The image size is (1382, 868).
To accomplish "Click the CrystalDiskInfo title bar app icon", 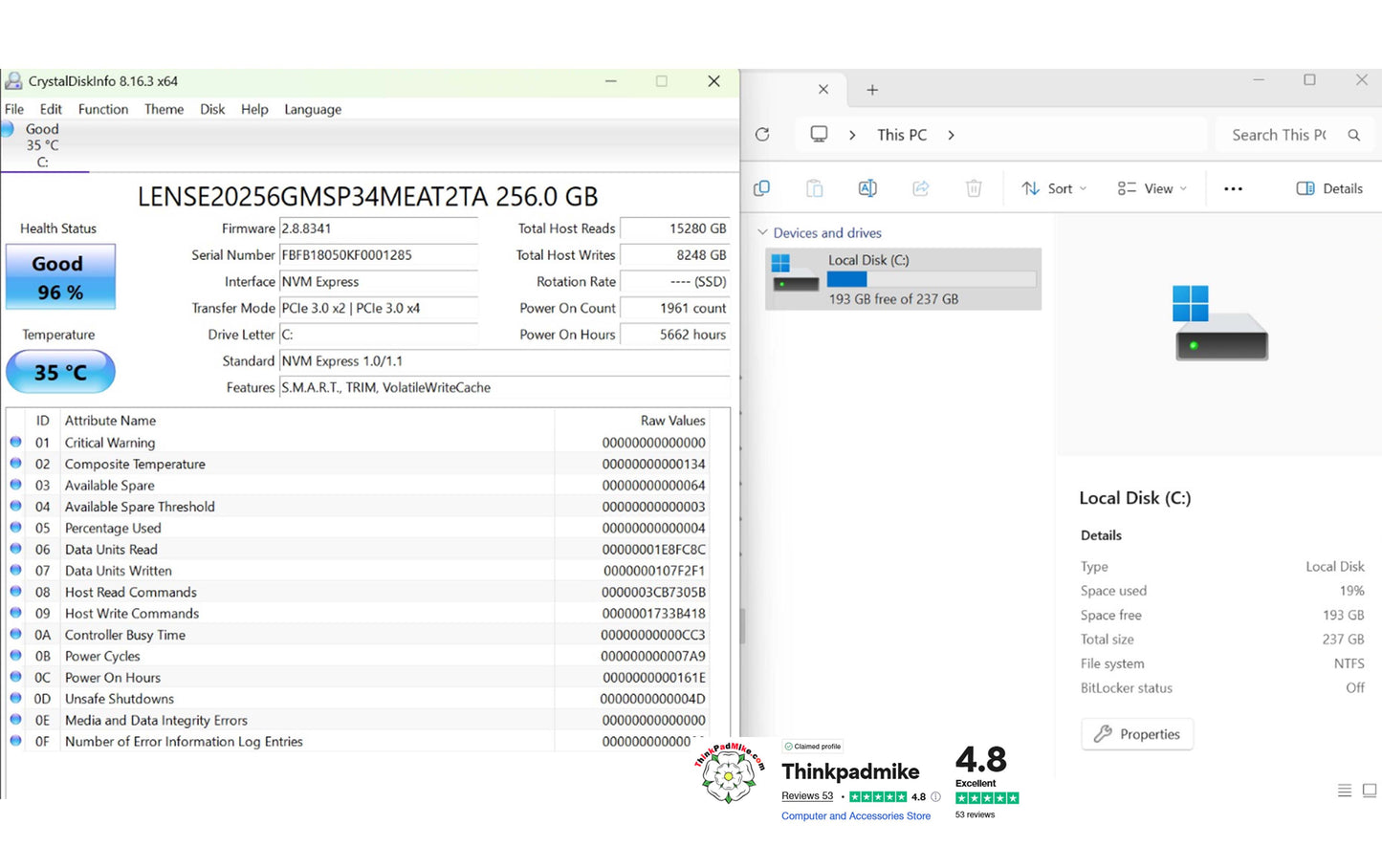I will click(13, 81).
